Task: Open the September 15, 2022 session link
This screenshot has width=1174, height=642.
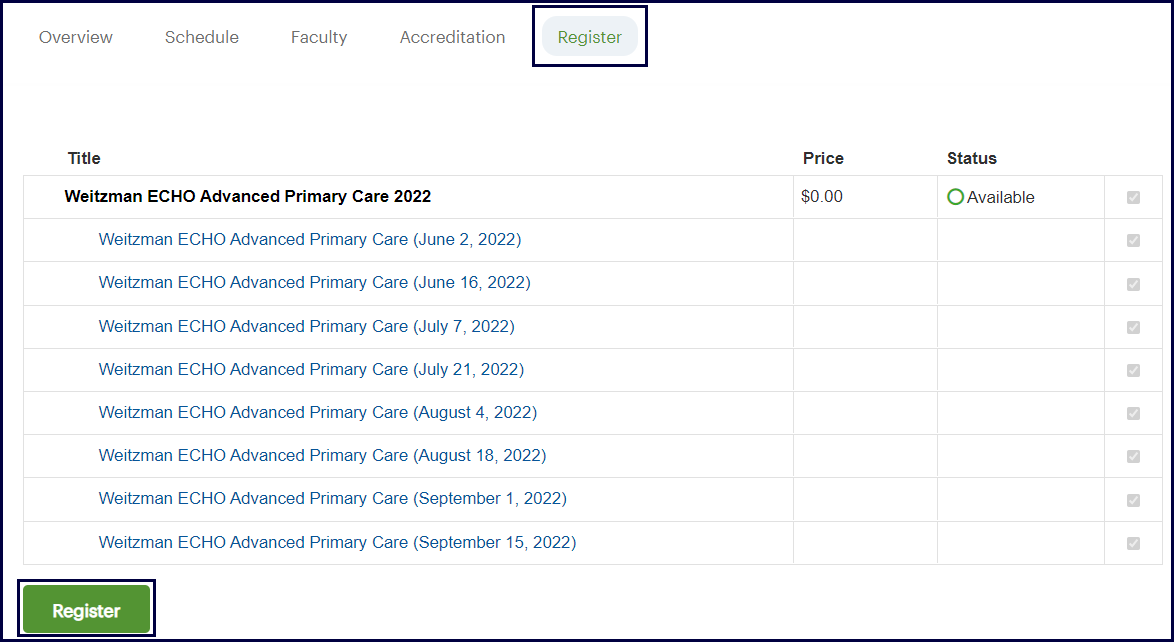Action: [x=337, y=542]
